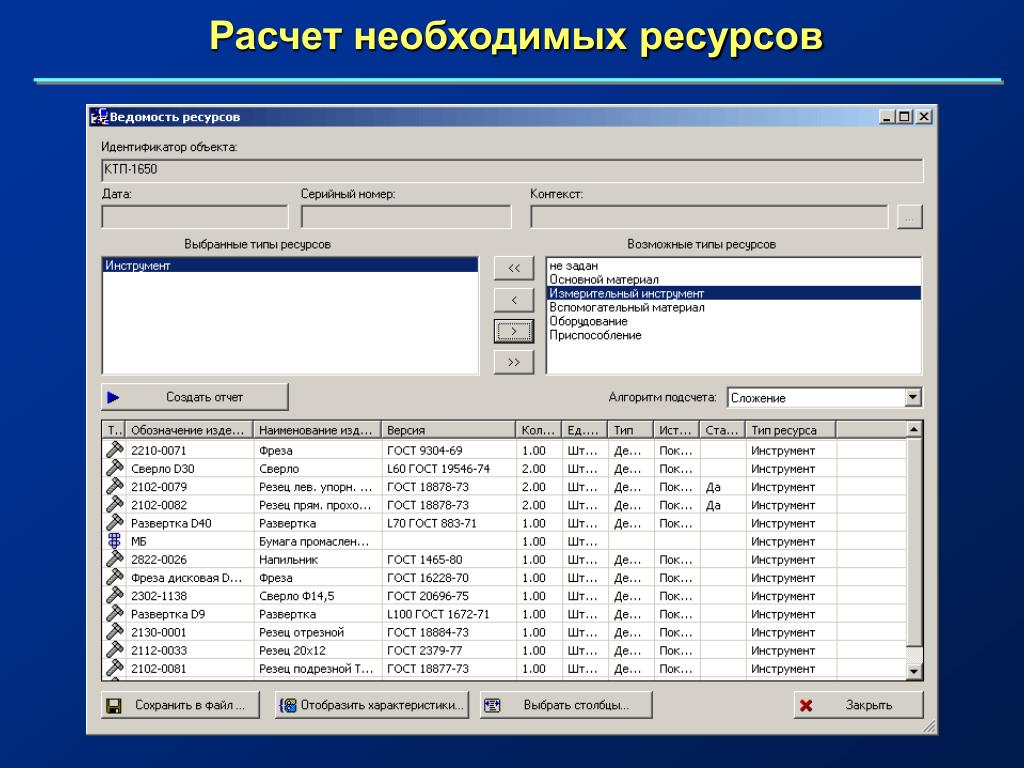The height and width of the screenshot is (768, 1024).
Task: Move all resource types left with <<
Action: (x=514, y=268)
